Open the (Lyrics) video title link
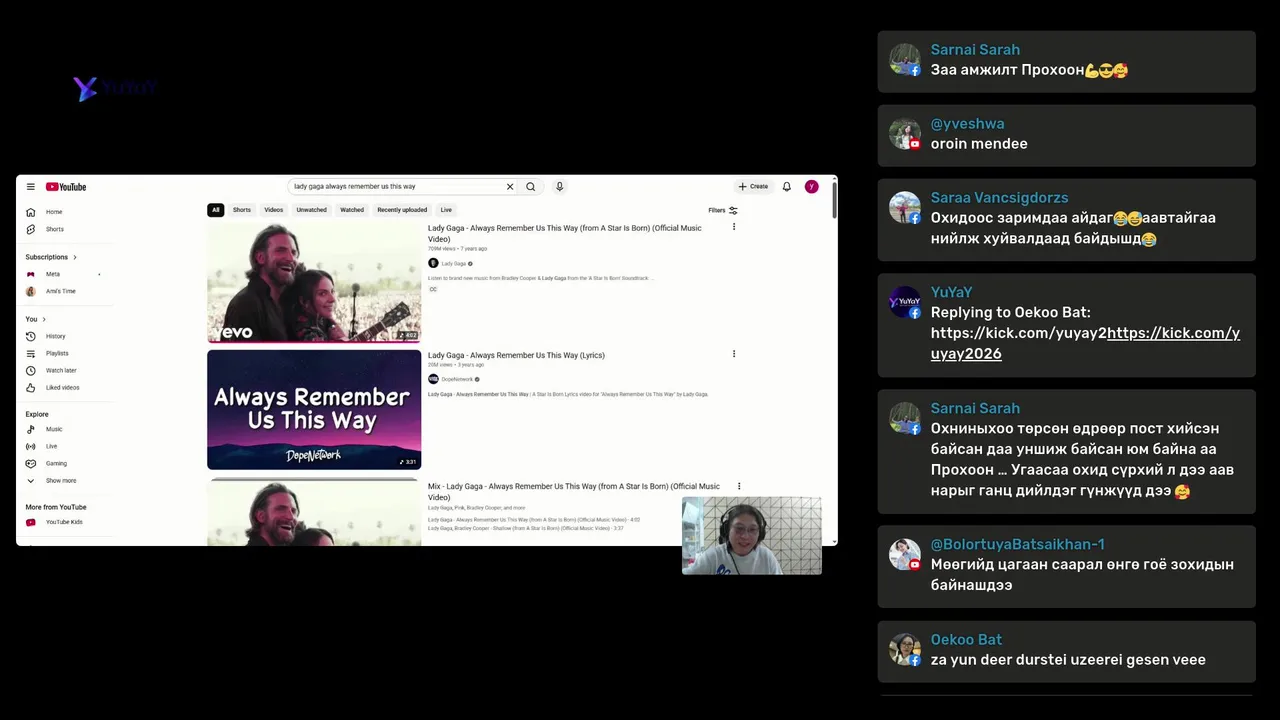This screenshot has height=720, width=1280. 516,355
